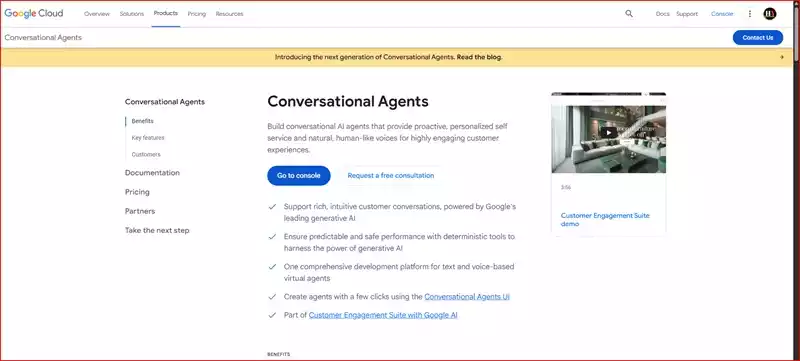Play the Customer Engagement Suite demo video
800x361 pixels.
click(608, 133)
